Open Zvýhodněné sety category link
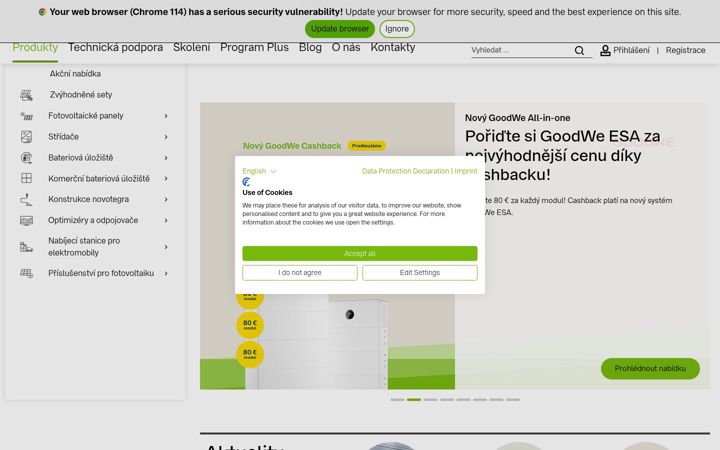Image resolution: width=720 pixels, height=450 pixels. point(81,95)
